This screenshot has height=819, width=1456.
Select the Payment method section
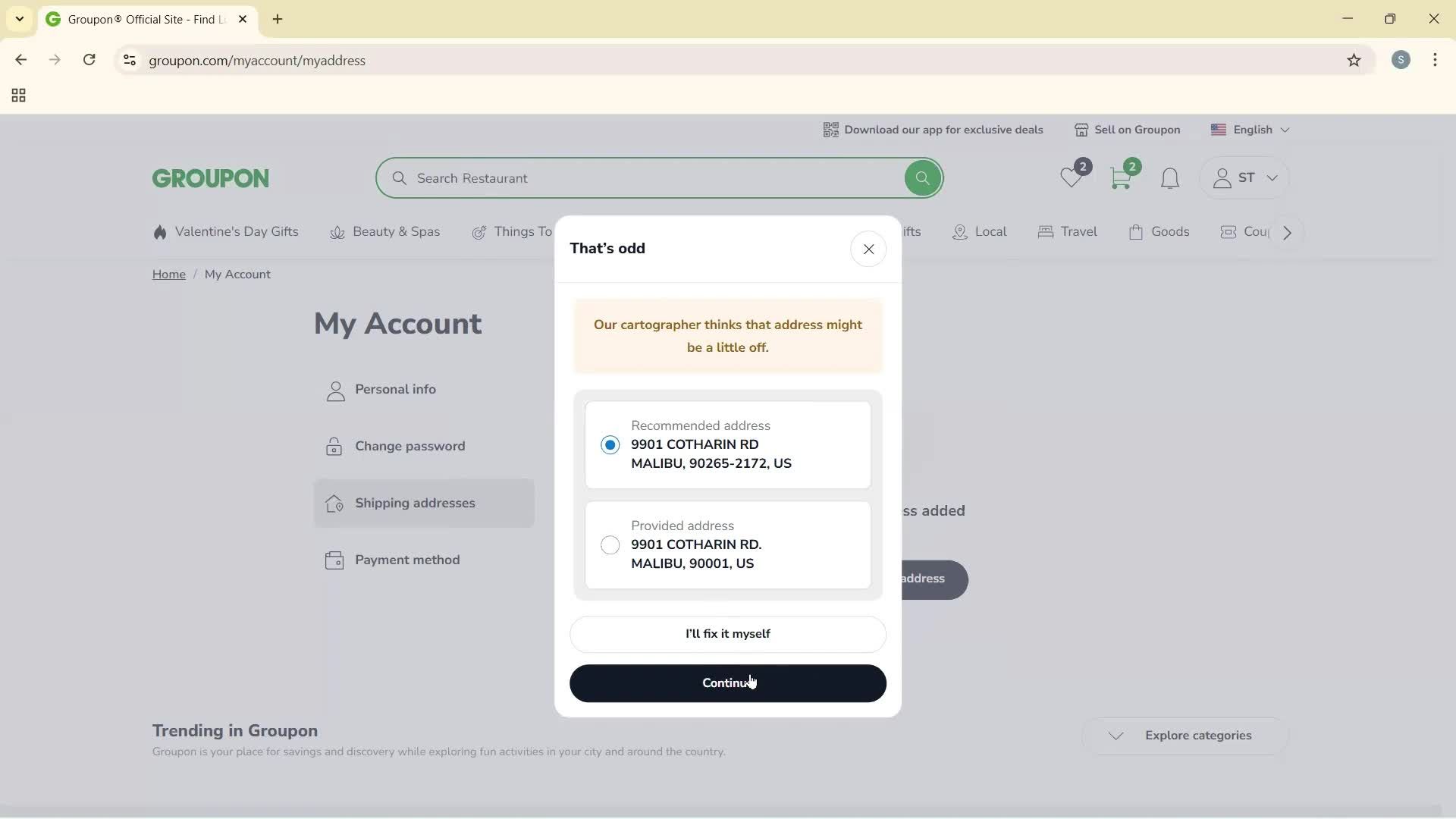pos(408,560)
